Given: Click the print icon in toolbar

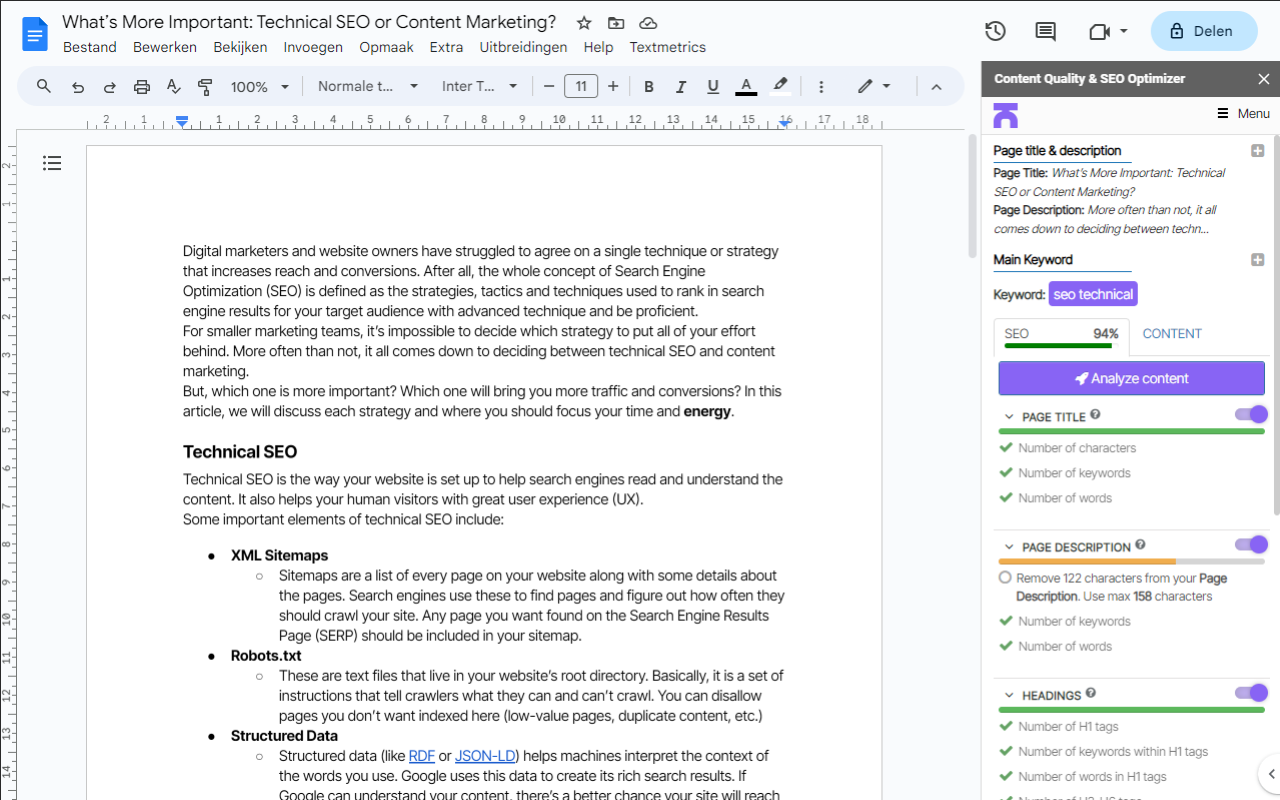Looking at the screenshot, I should point(142,87).
